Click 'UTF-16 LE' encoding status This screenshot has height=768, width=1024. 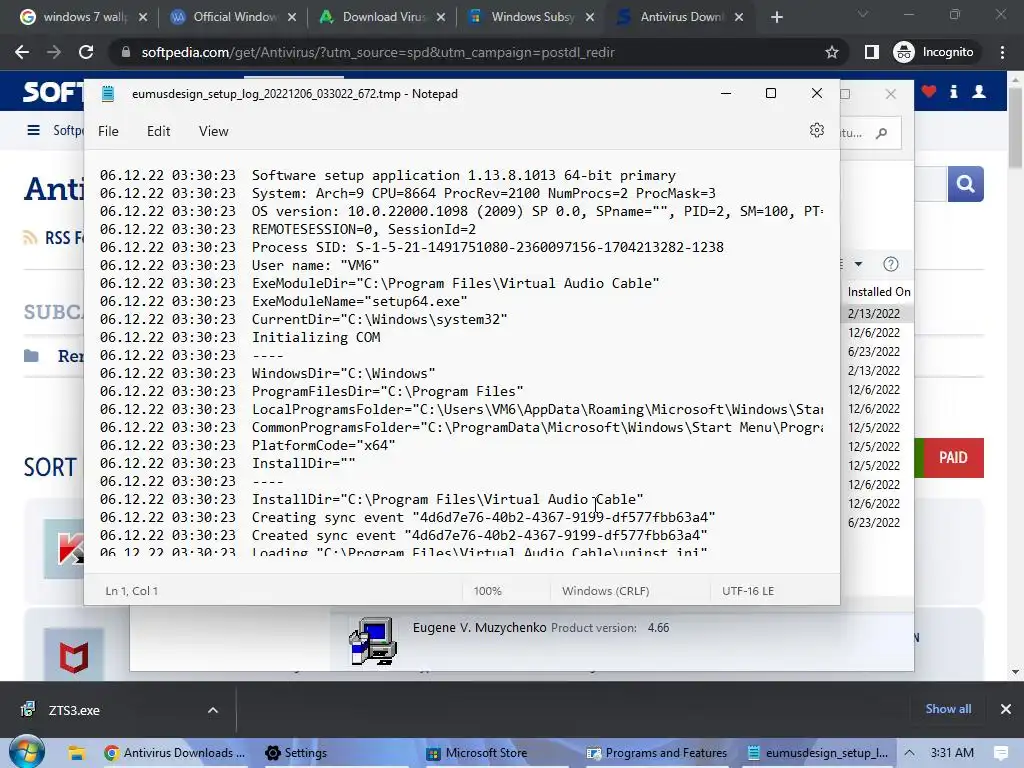coord(748,591)
